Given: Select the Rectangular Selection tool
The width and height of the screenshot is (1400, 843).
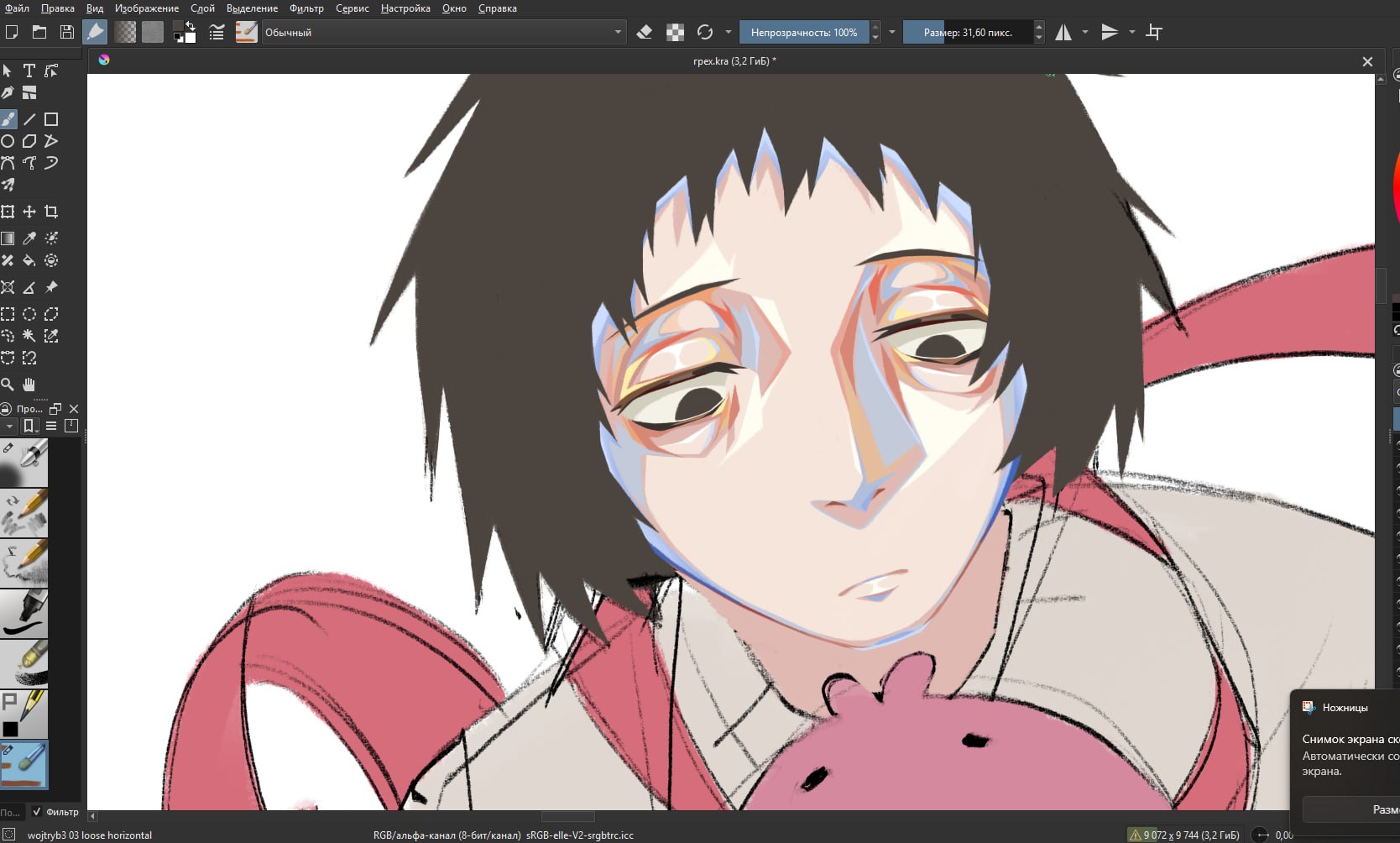Looking at the screenshot, I should [8, 314].
